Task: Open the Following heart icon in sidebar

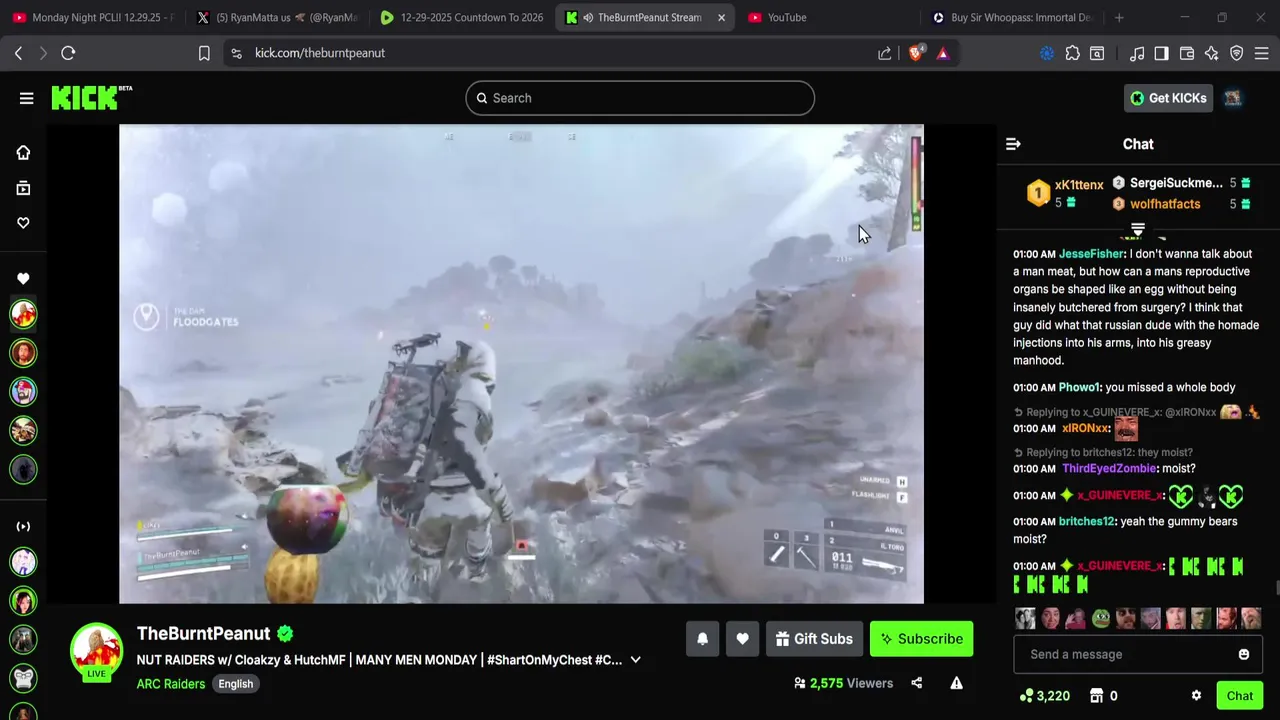Action: pos(23,223)
